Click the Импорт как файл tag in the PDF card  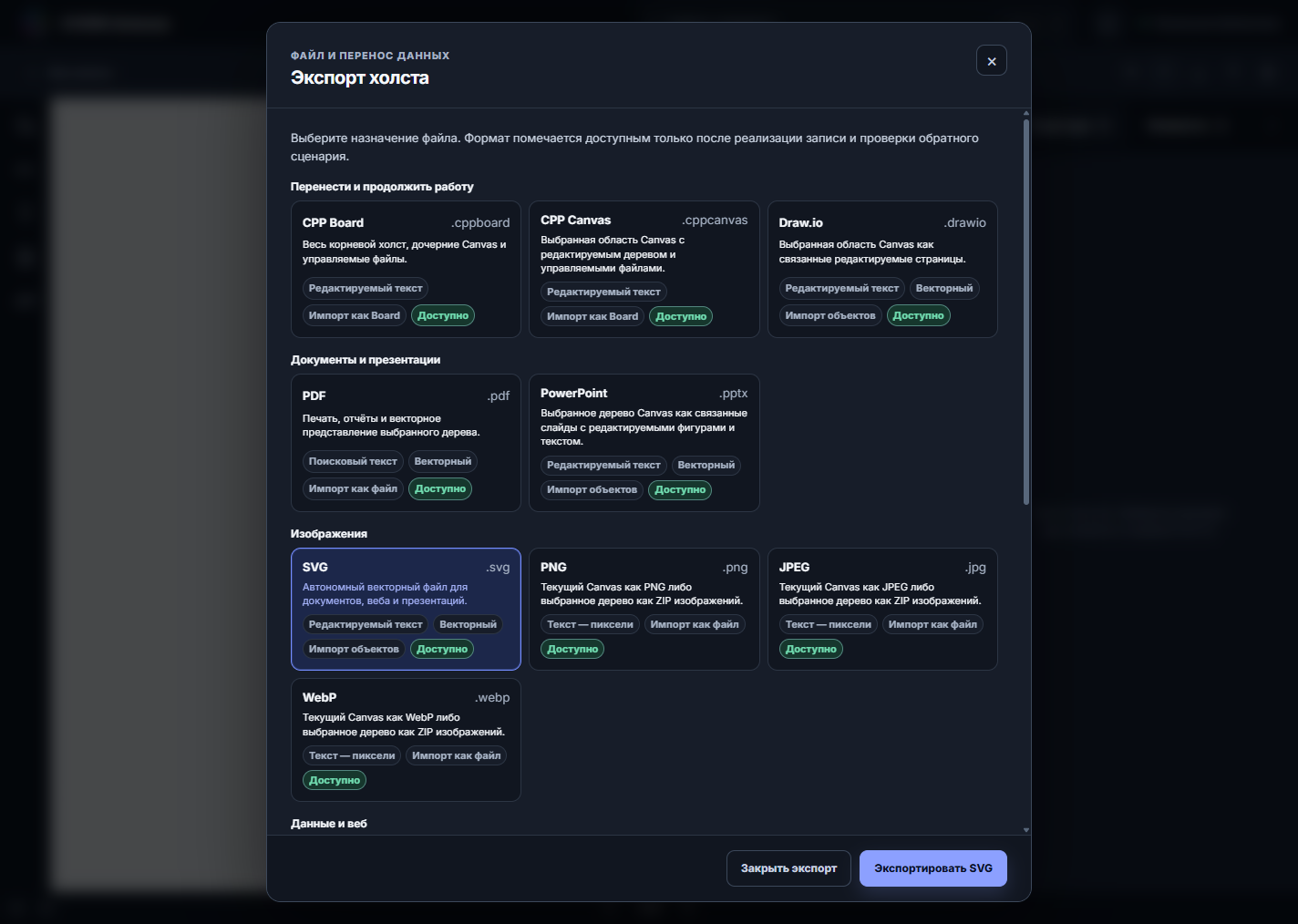353,488
